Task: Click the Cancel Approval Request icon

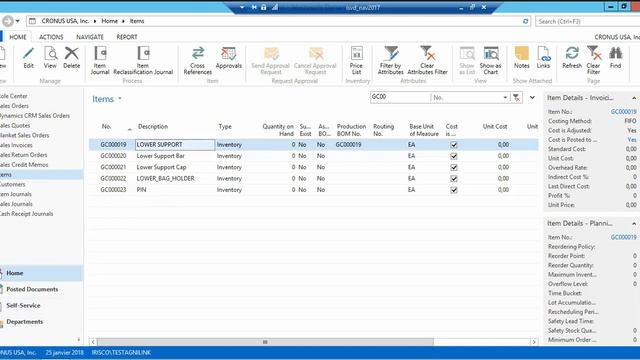Action: pyautogui.click(x=316, y=53)
